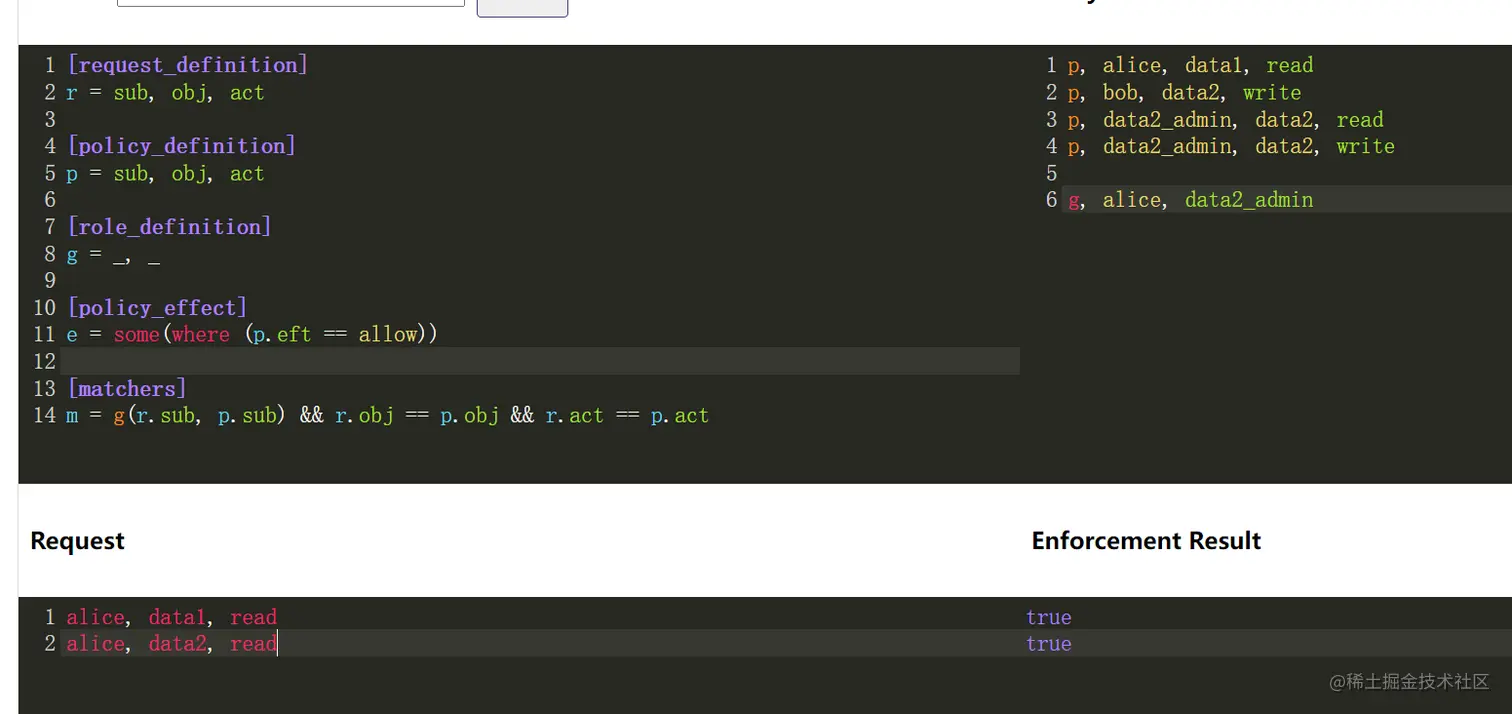Click line number 14 in model editor gutter

point(45,416)
